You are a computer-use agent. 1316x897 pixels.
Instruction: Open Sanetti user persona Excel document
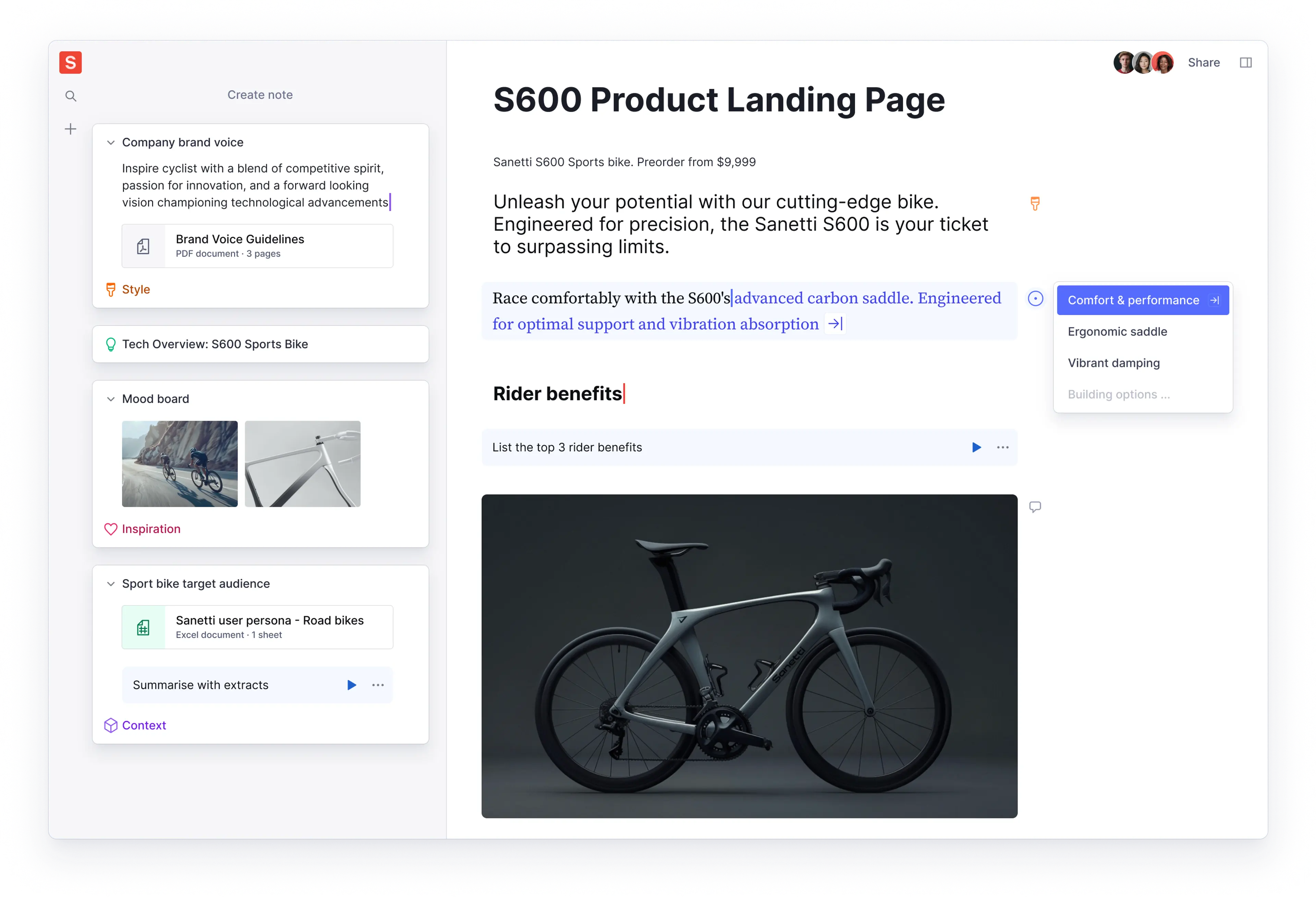pyautogui.click(x=257, y=627)
